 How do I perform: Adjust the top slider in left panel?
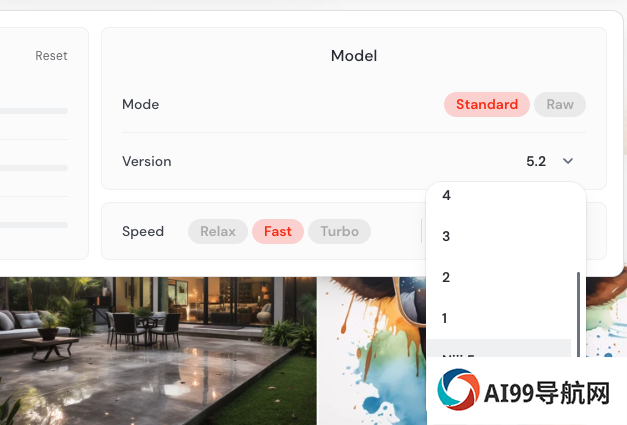34,111
